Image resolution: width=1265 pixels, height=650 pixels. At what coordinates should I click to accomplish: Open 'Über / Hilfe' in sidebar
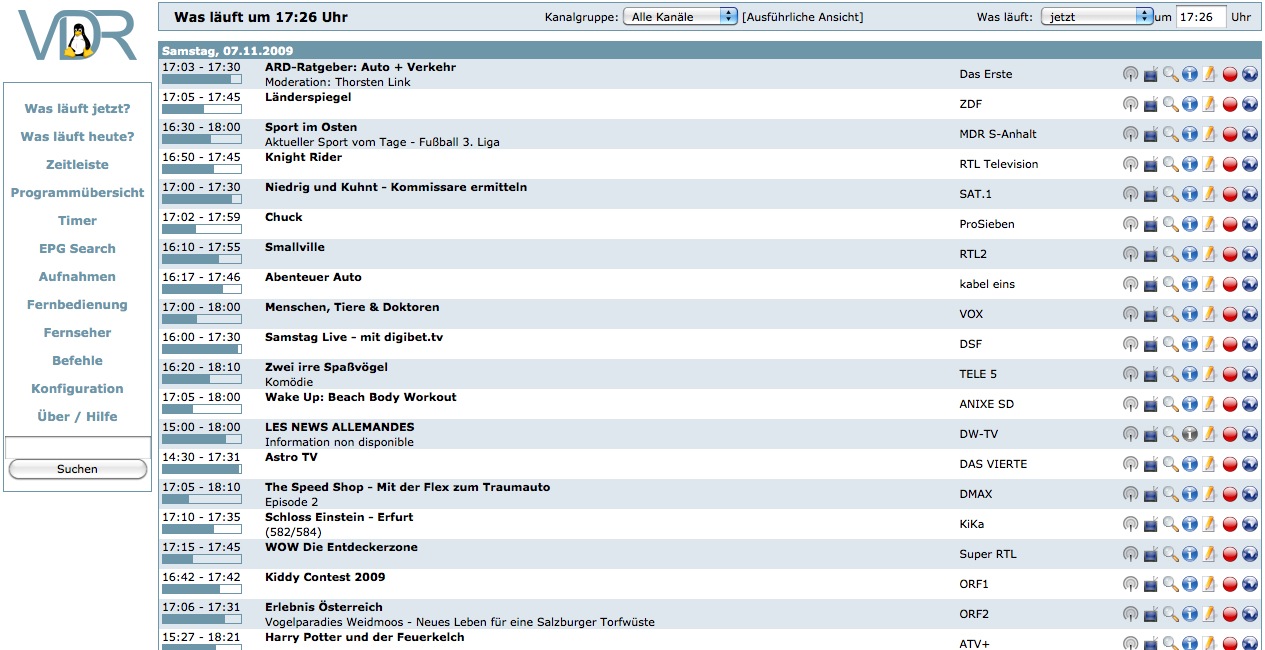click(x=77, y=416)
